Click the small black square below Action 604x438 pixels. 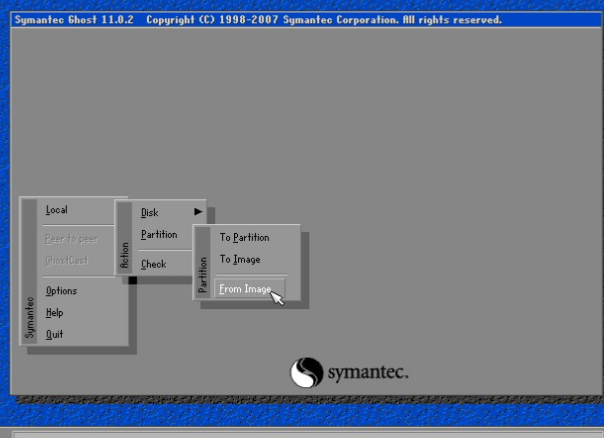(132, 280)
